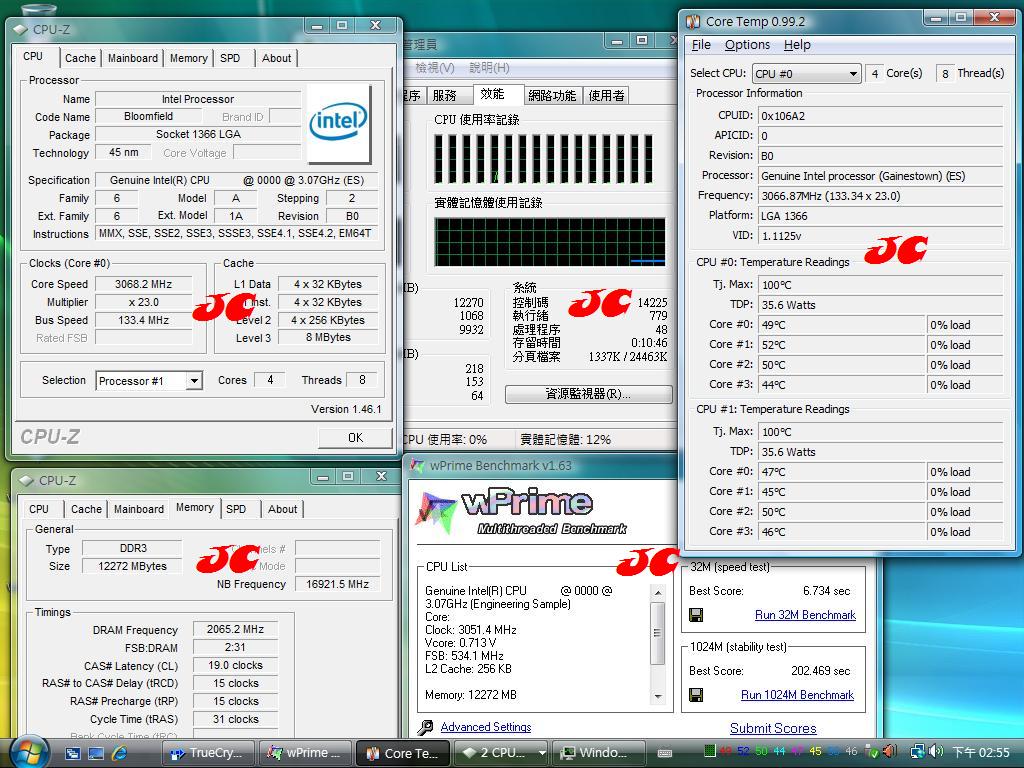Open Internet Explorer from quick launch
This screenshot has width=1024, height=768.
[x=120, y=753]
